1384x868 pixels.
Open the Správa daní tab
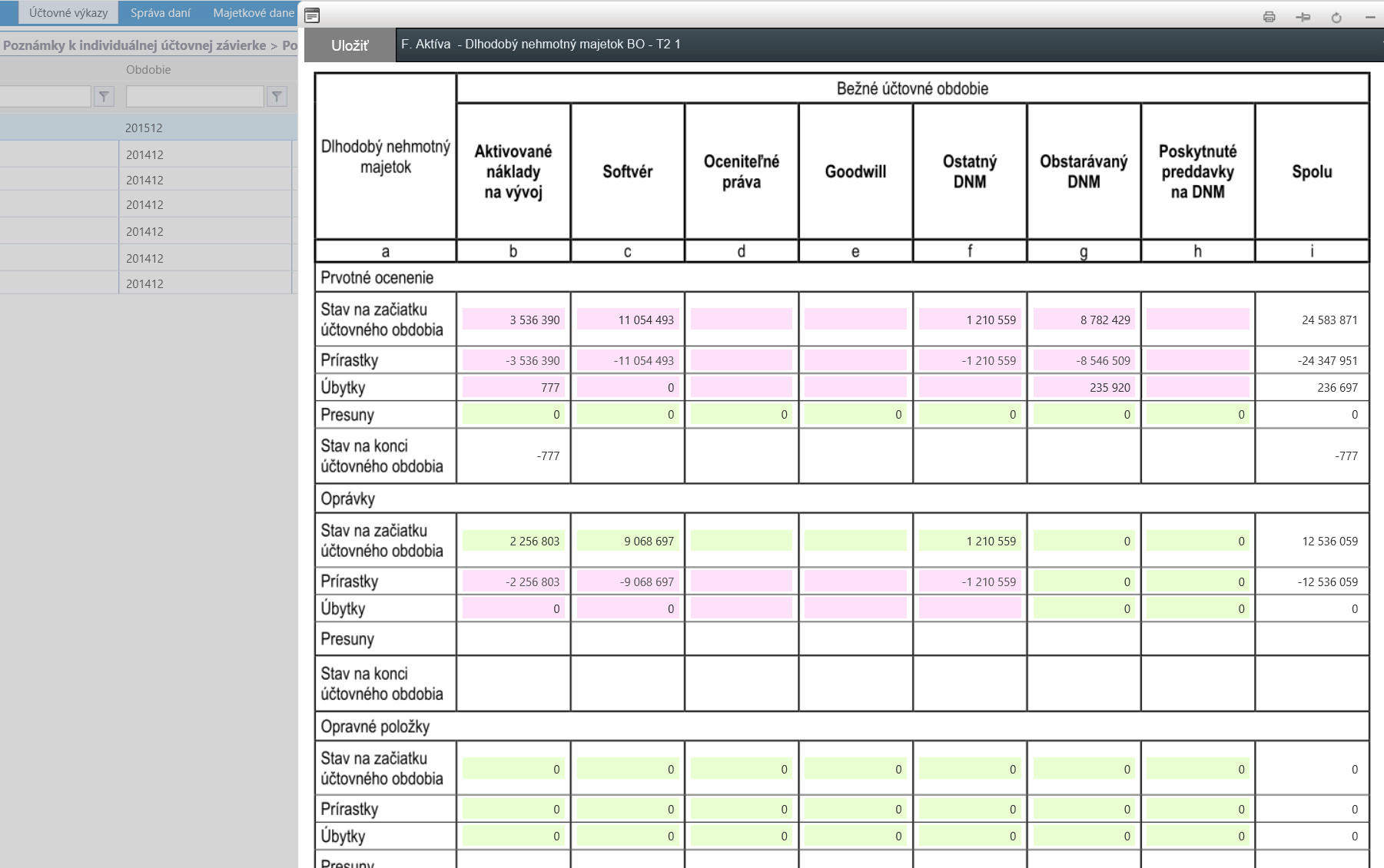(160, 13)
